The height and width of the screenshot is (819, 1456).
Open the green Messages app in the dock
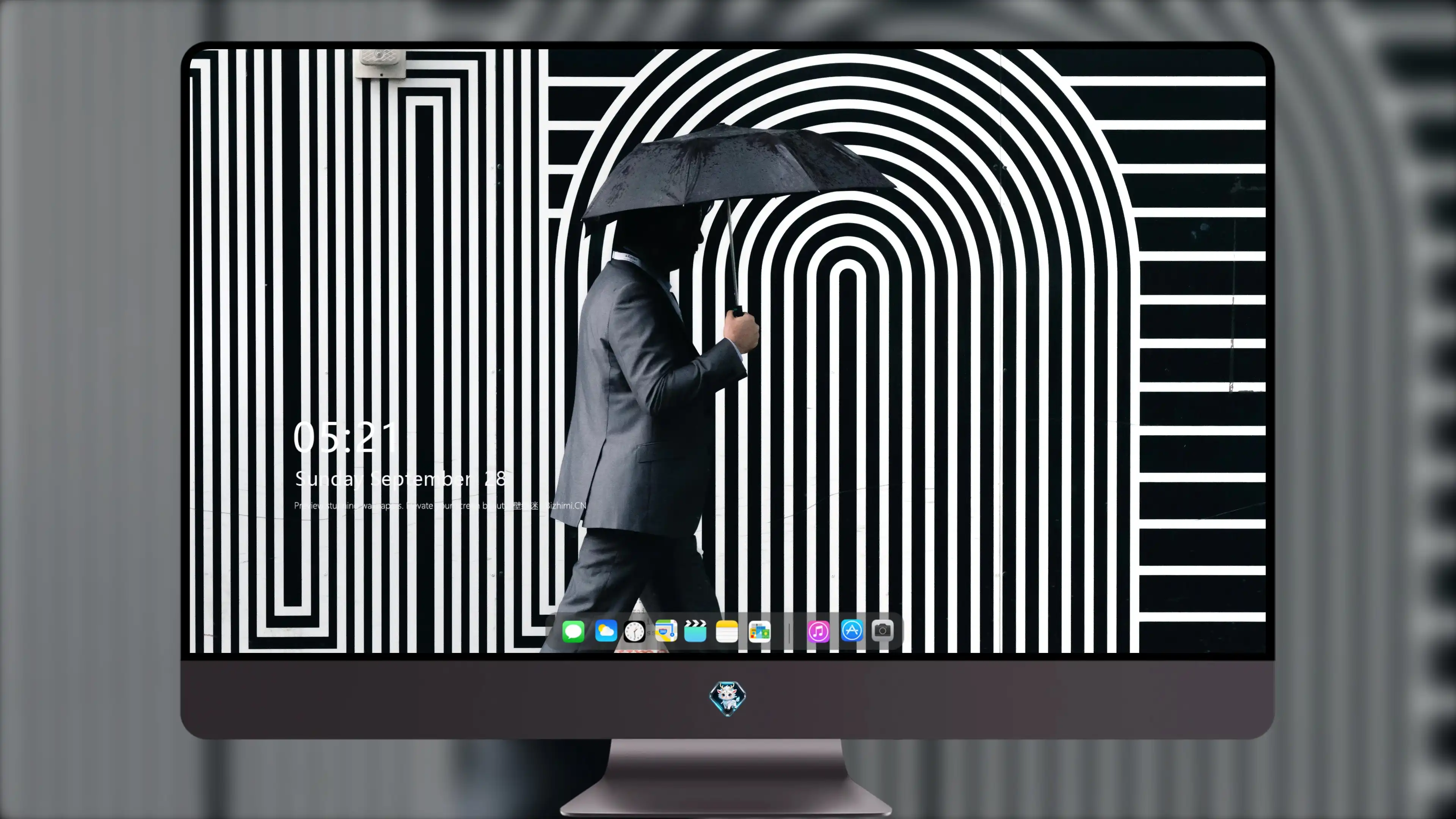(573, 631)
